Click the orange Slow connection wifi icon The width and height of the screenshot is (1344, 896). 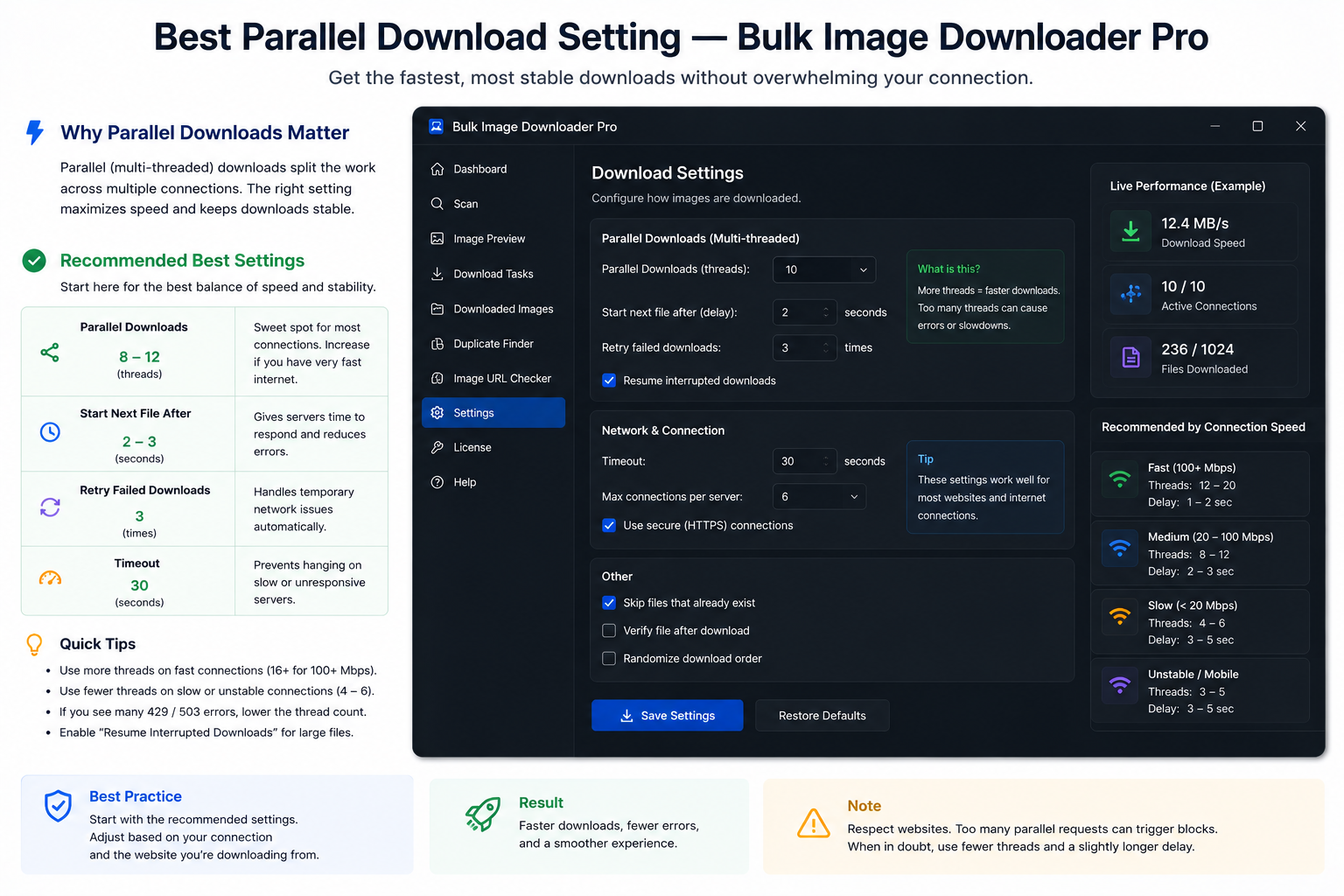click(x=1119, y=616)
